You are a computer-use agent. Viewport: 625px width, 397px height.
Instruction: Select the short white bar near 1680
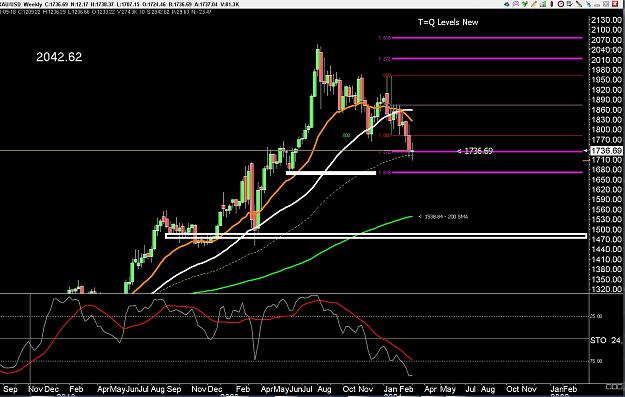tap(331, 173)
